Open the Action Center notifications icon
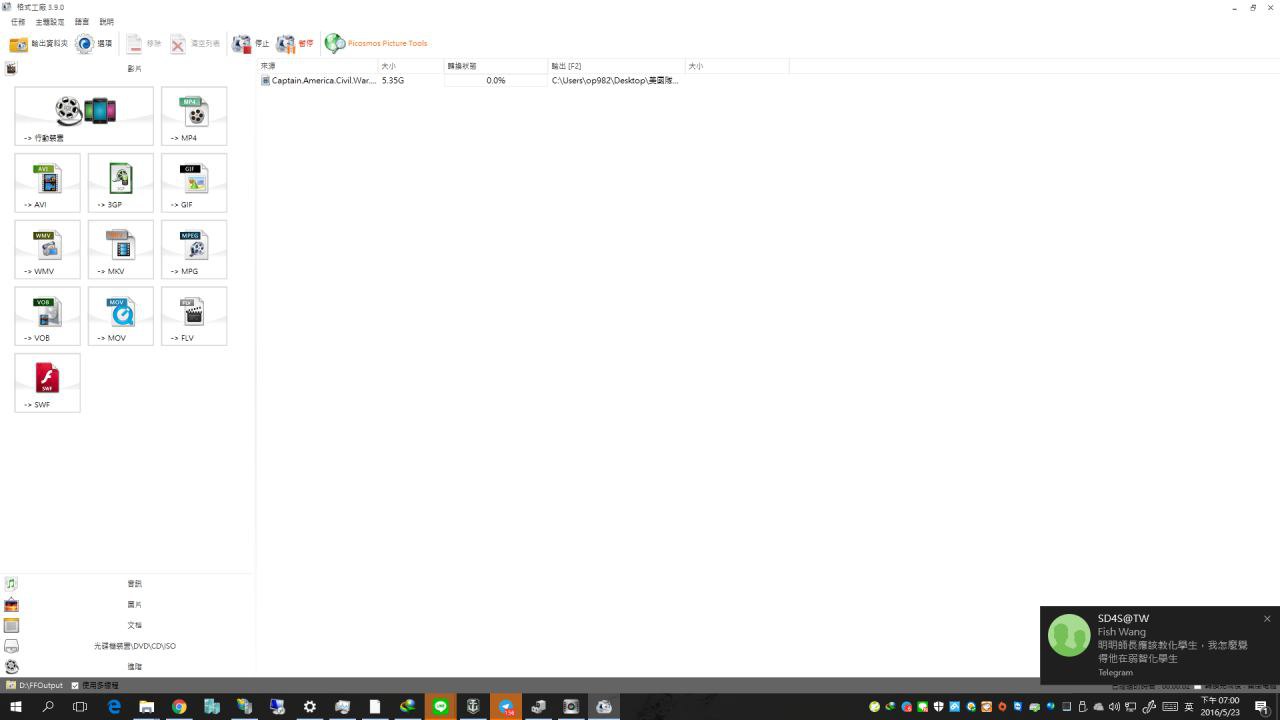Screen dimensions: 1280x720 coord(1262,707)
